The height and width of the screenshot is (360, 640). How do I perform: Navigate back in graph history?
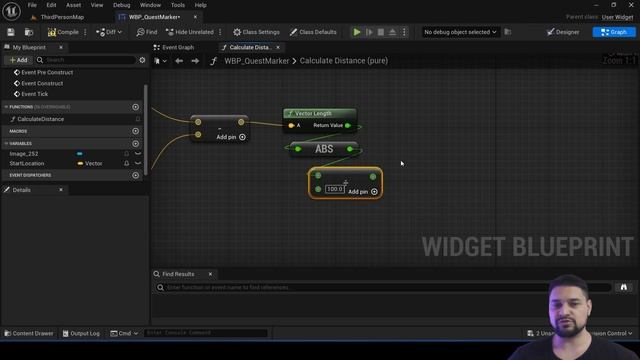click(179, 61)
